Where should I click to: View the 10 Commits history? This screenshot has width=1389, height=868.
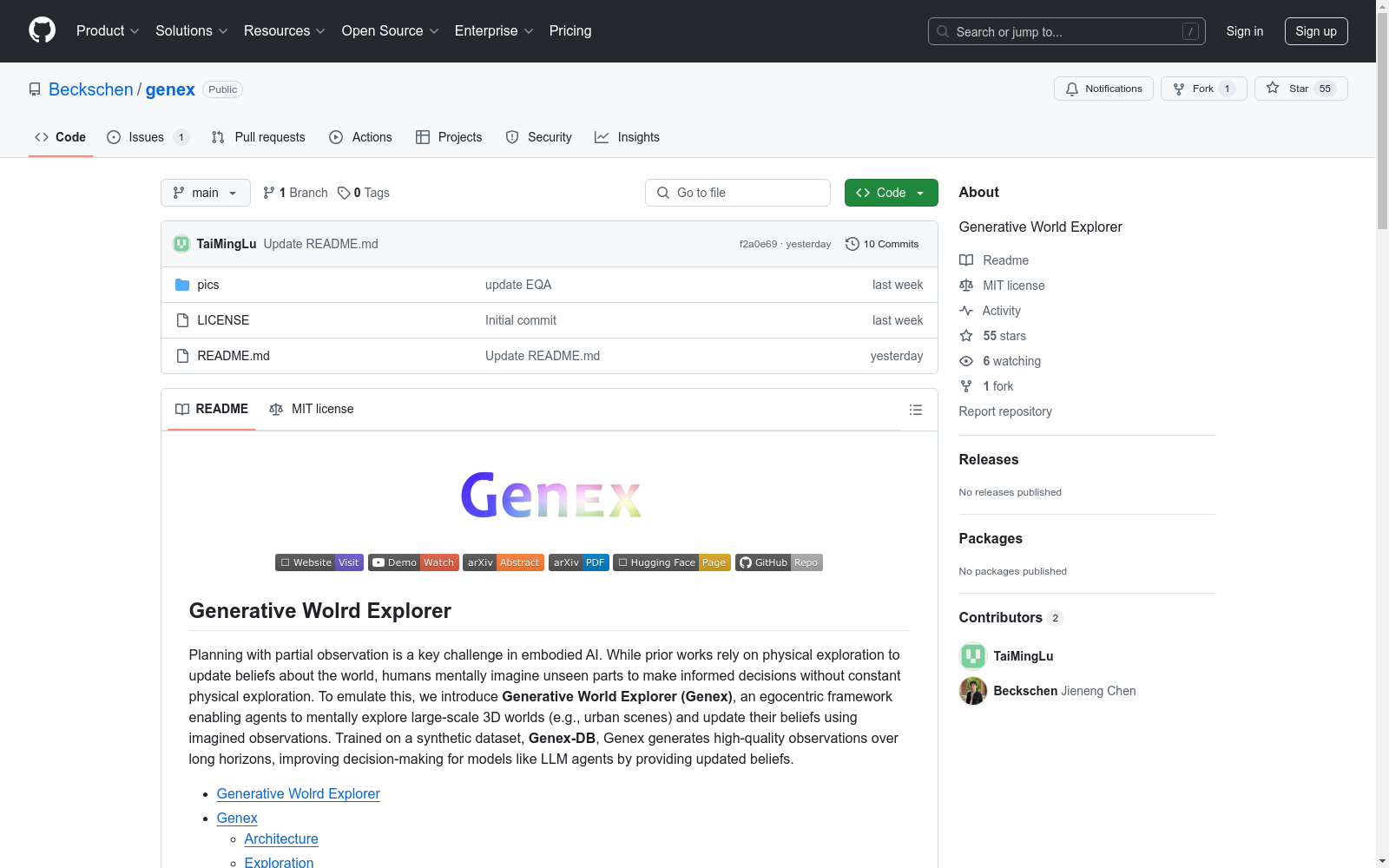coord(882,244)
